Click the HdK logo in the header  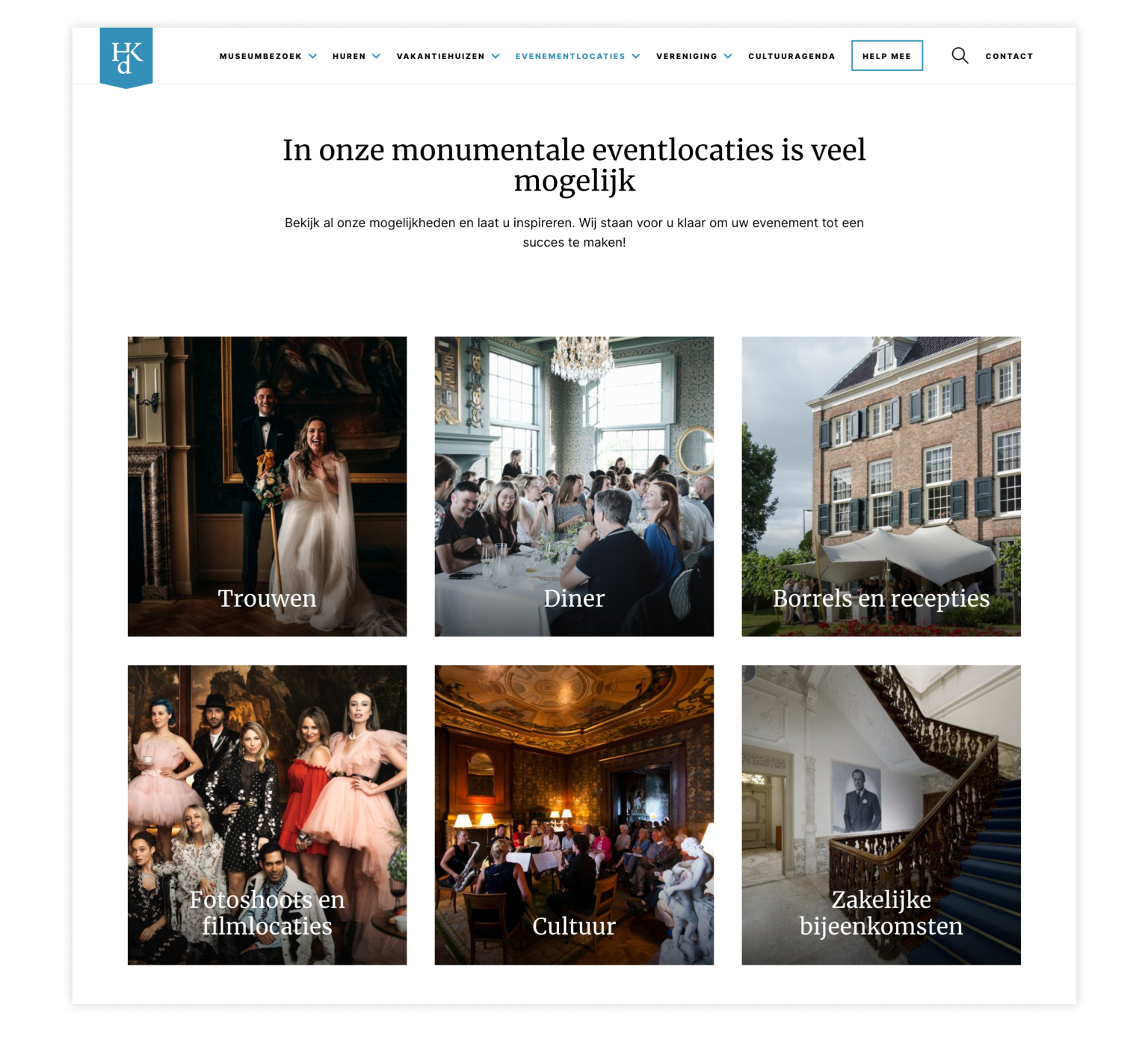[126, 58]
